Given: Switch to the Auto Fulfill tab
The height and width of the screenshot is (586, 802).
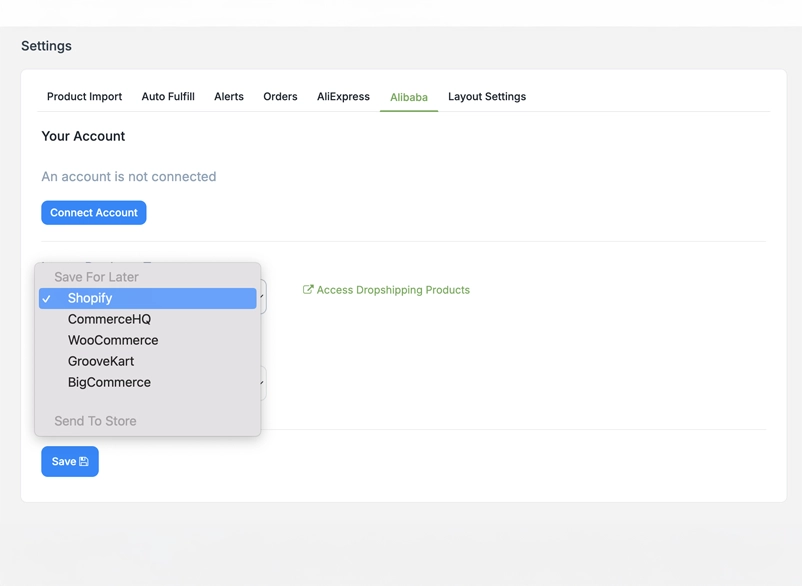Looking at the screenshot, I should point(168,97).
